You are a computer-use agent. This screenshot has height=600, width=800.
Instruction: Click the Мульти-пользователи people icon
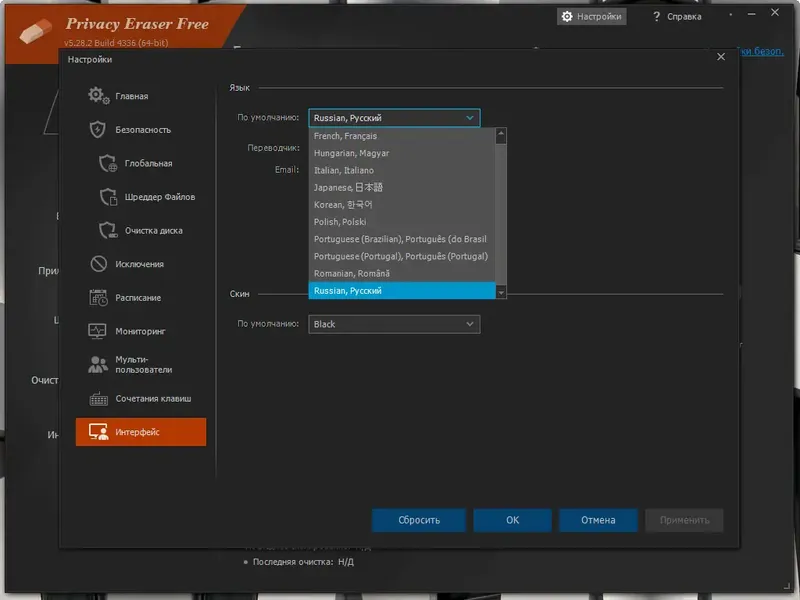tap(97, 364)
